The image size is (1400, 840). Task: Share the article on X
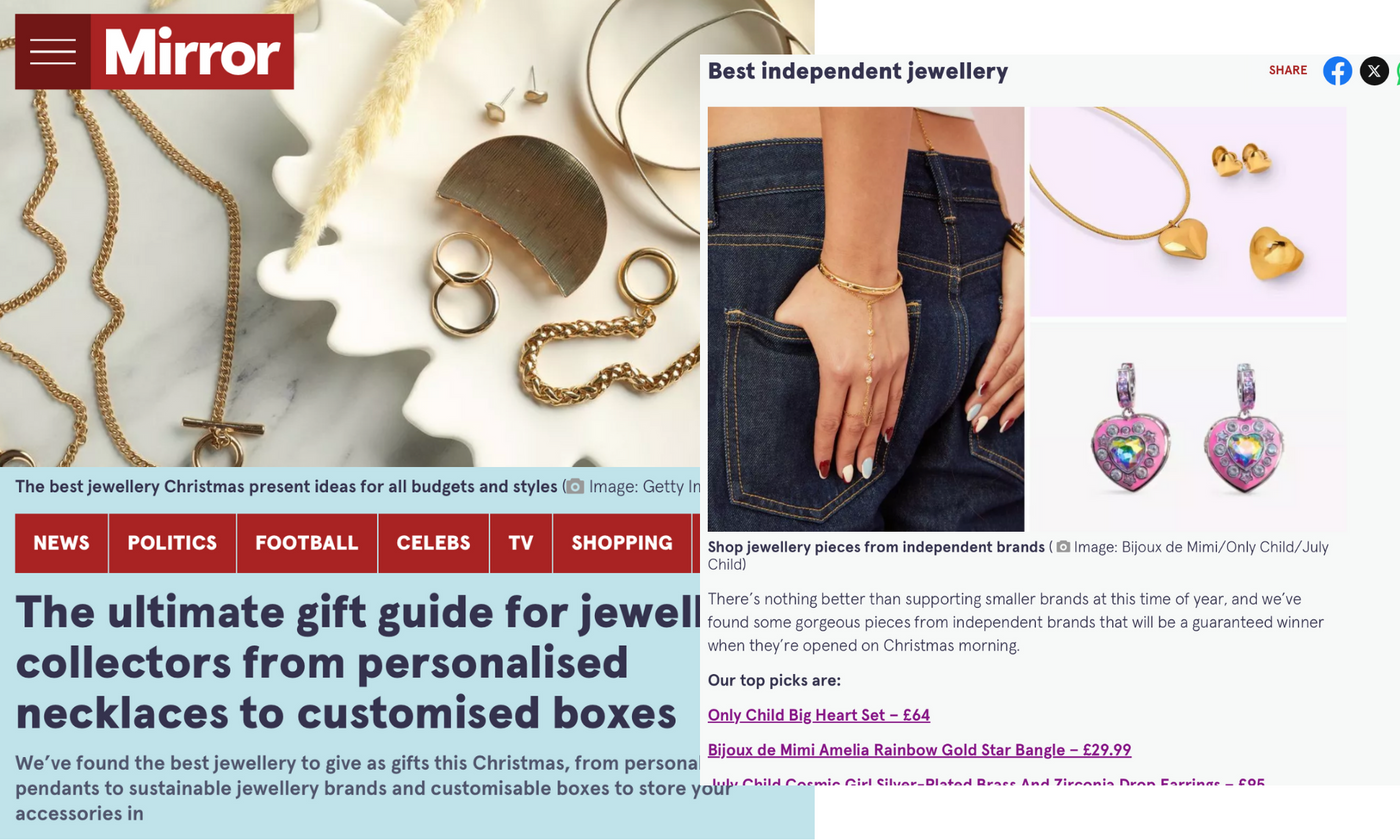pyautogui.click(x=1374, y=71)
